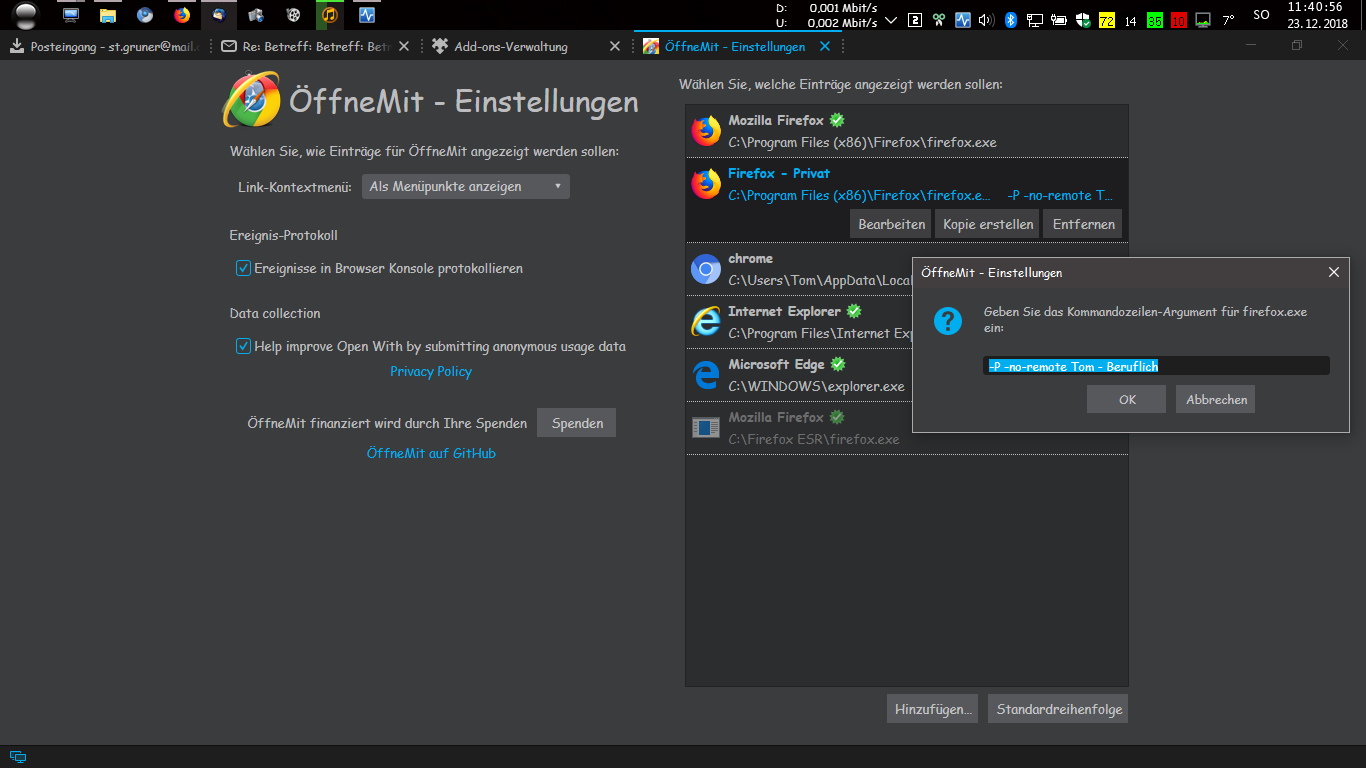Open Firefox from the taskbar

click(181, 15)
